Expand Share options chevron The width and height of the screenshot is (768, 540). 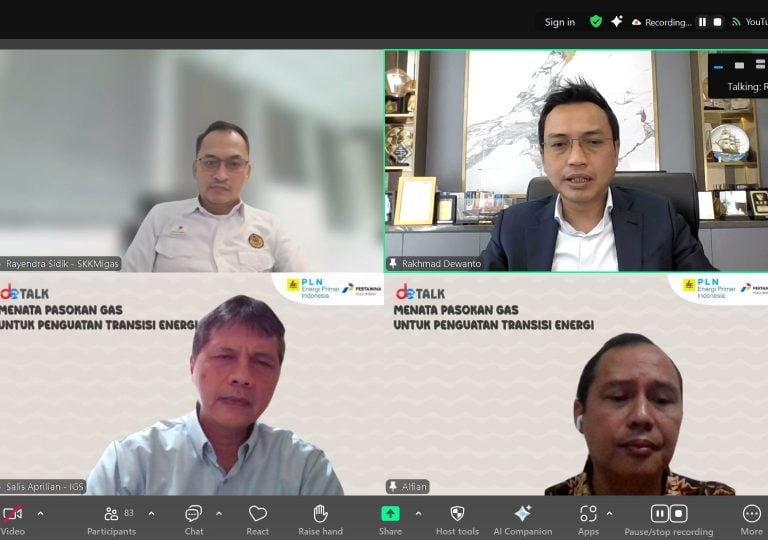418,514
